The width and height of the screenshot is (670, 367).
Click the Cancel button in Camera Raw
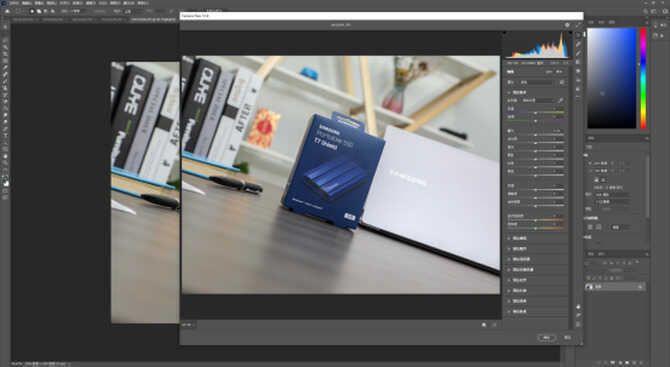(x=567, y=338)
